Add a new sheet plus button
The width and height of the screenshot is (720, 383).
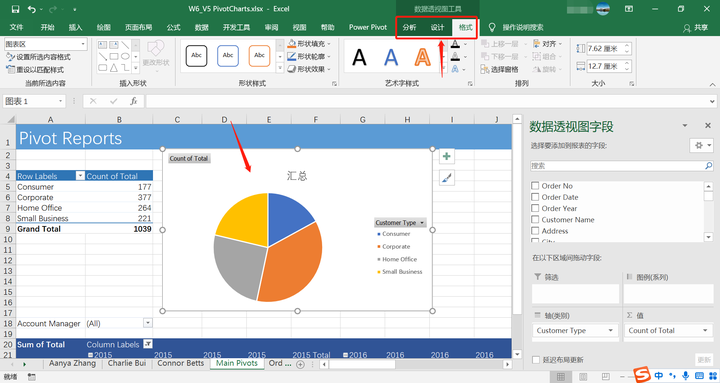[300, 364]
